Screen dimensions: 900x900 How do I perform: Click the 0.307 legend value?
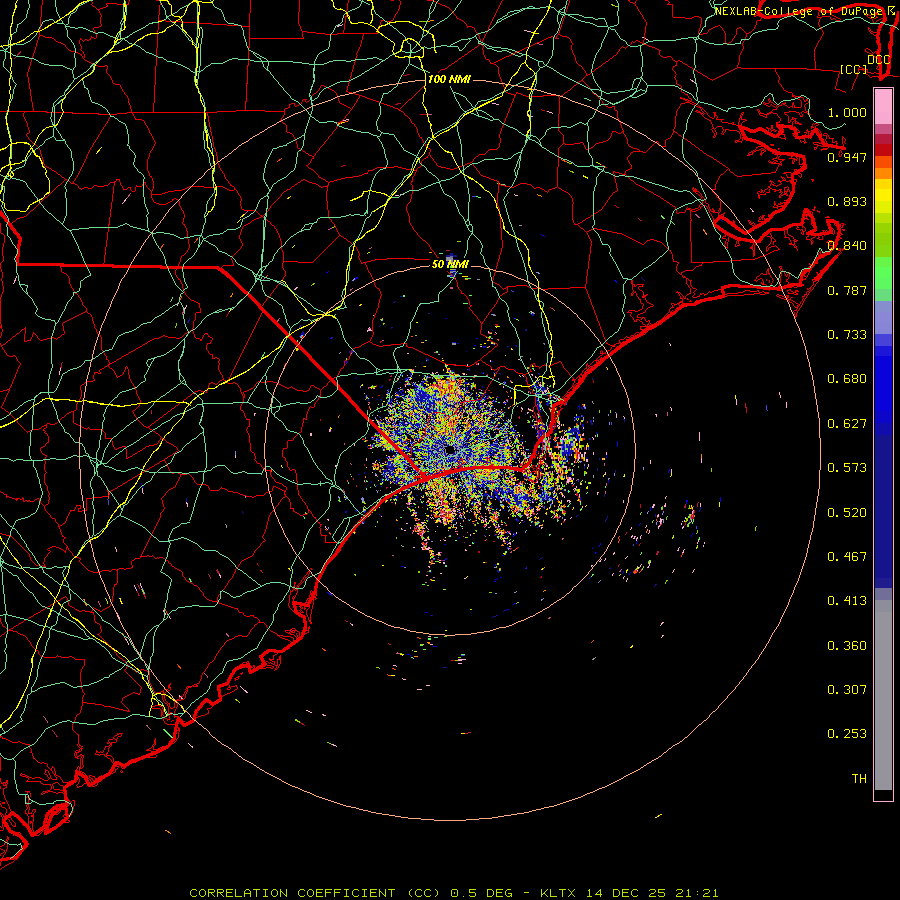coord(847,690)
